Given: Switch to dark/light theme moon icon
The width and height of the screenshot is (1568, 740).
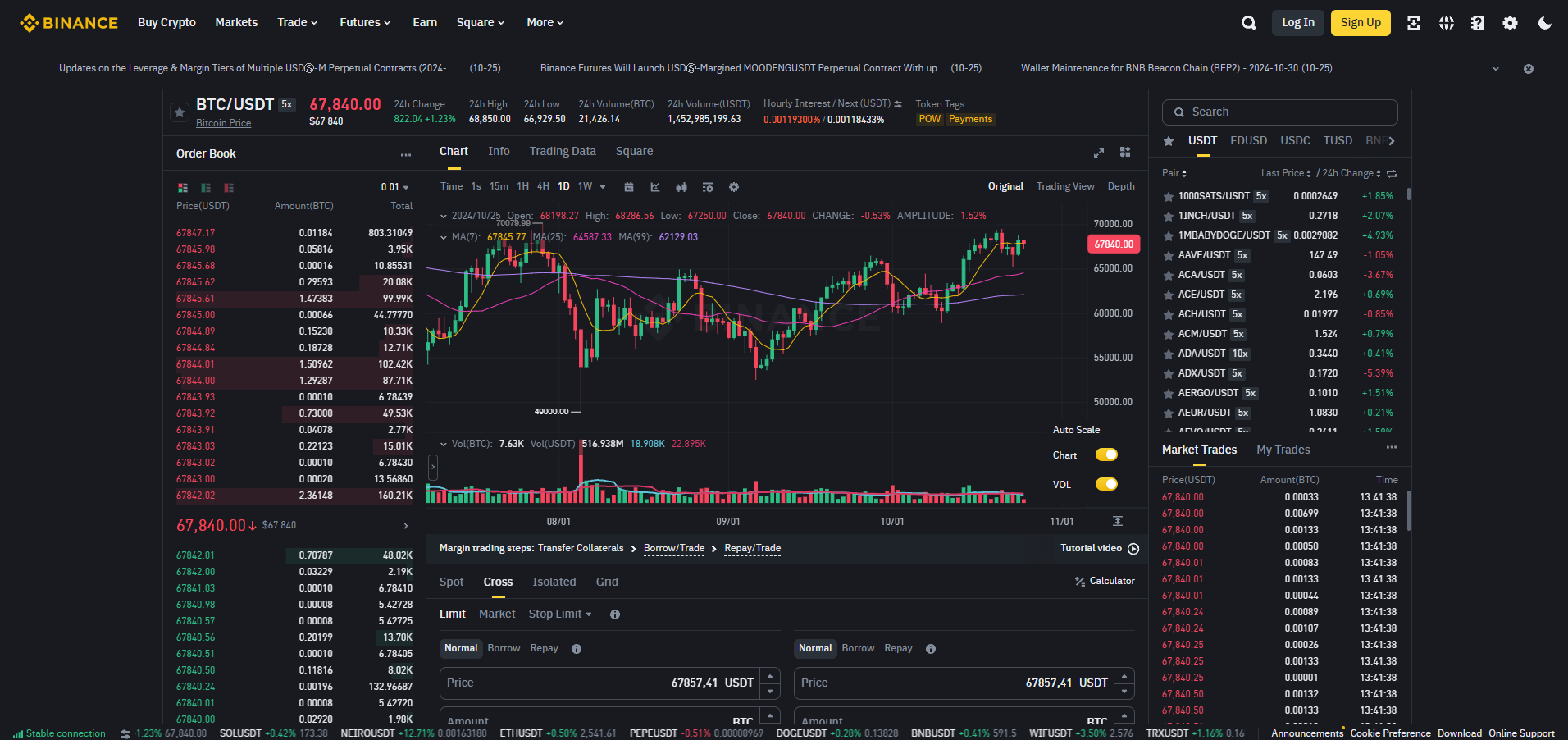Looking at the screenshot, I should [1544, 23].
